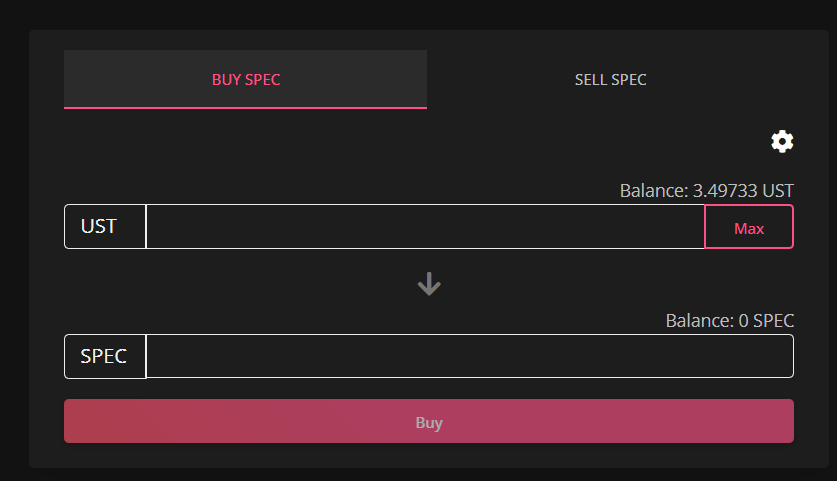This screenshot has height=481, width=837.
Task: Click the pink Buy button
Action: point(429,421)
